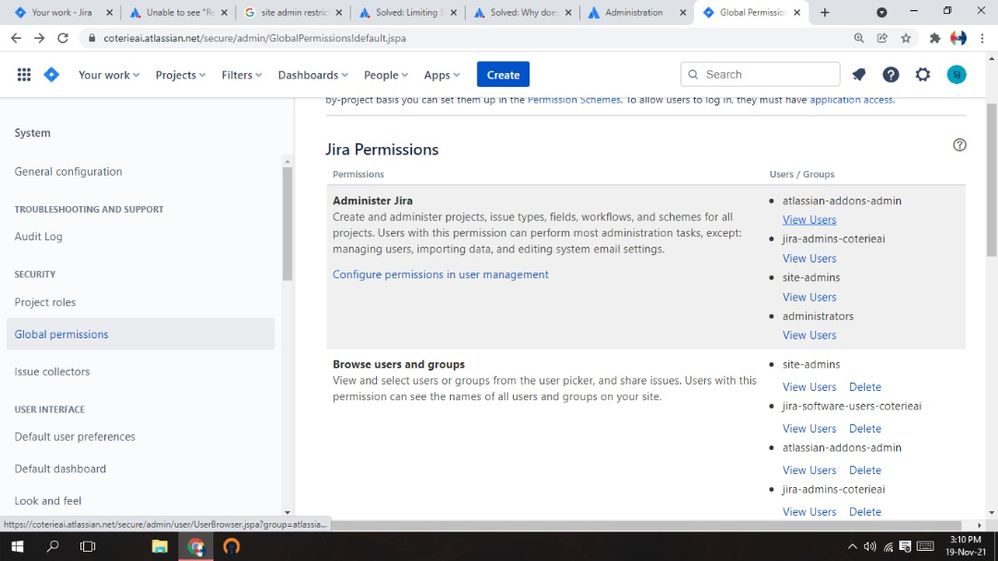Screen dimensions: 998x561
Task: Open the Help question mark icon
Action: pyautogui.click(x=890, y=75)
